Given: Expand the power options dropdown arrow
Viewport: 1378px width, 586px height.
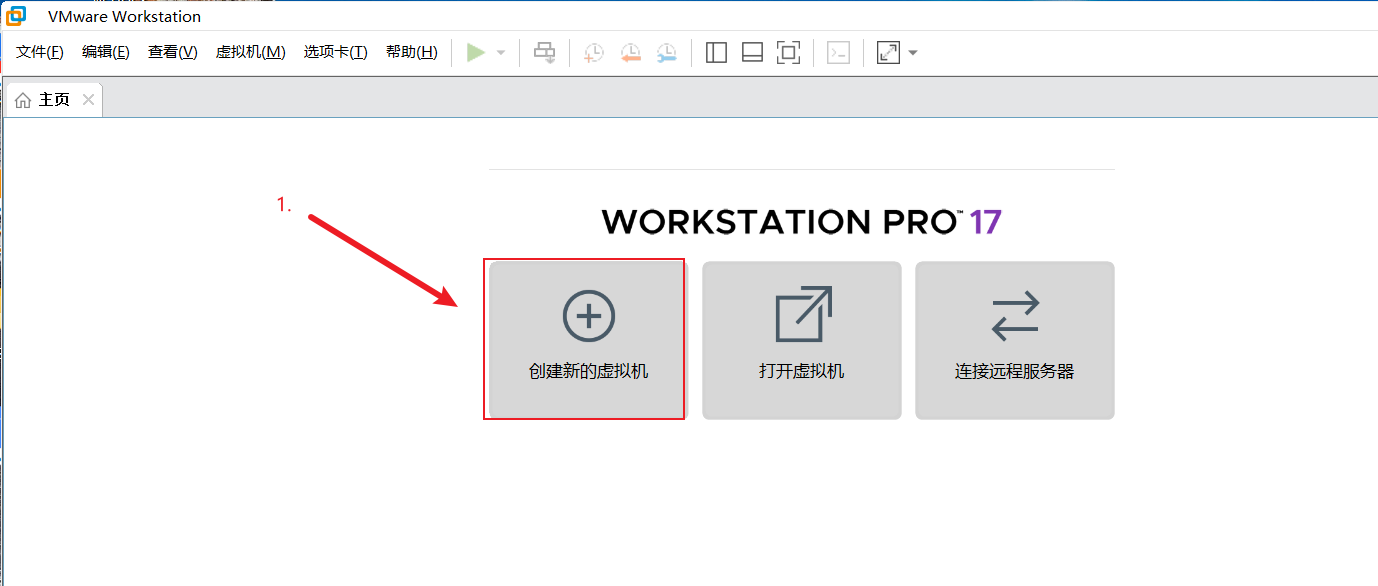Looking at the screenshot, I should (x=501, y=53).
